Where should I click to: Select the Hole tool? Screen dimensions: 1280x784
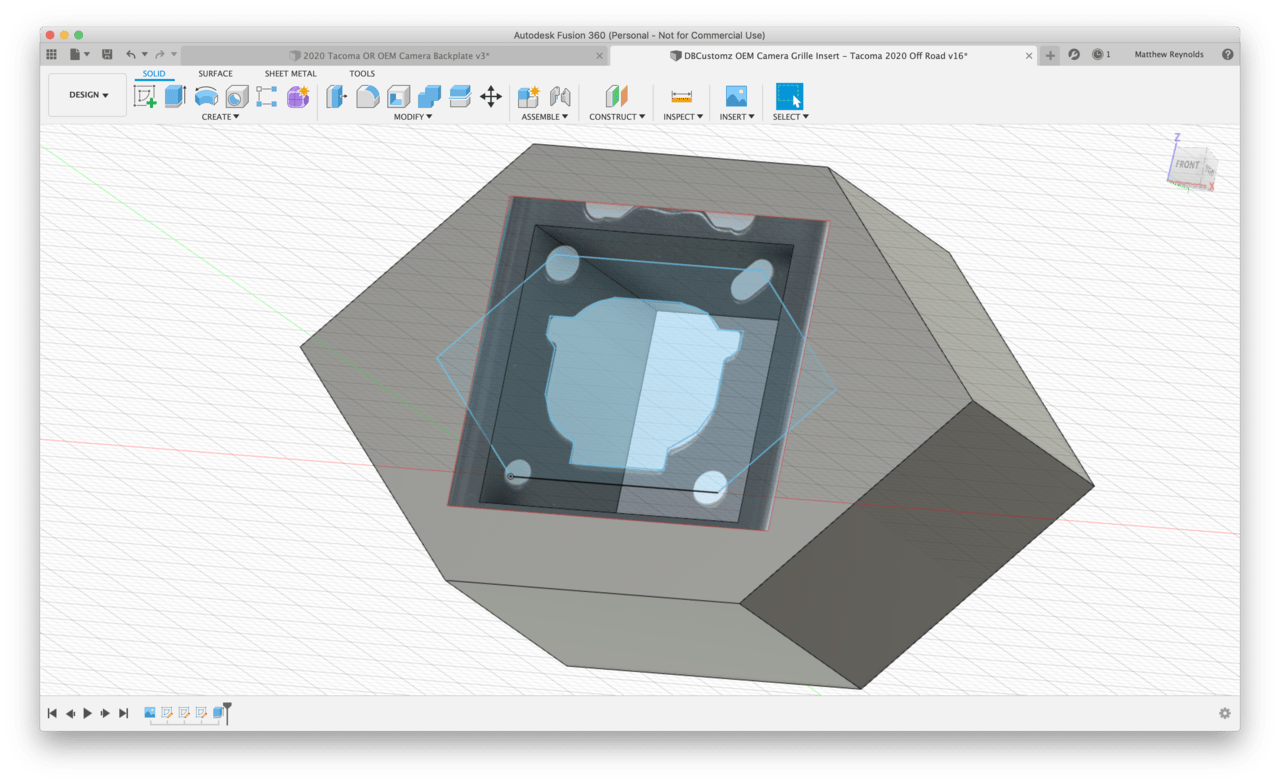click(237, 96)
